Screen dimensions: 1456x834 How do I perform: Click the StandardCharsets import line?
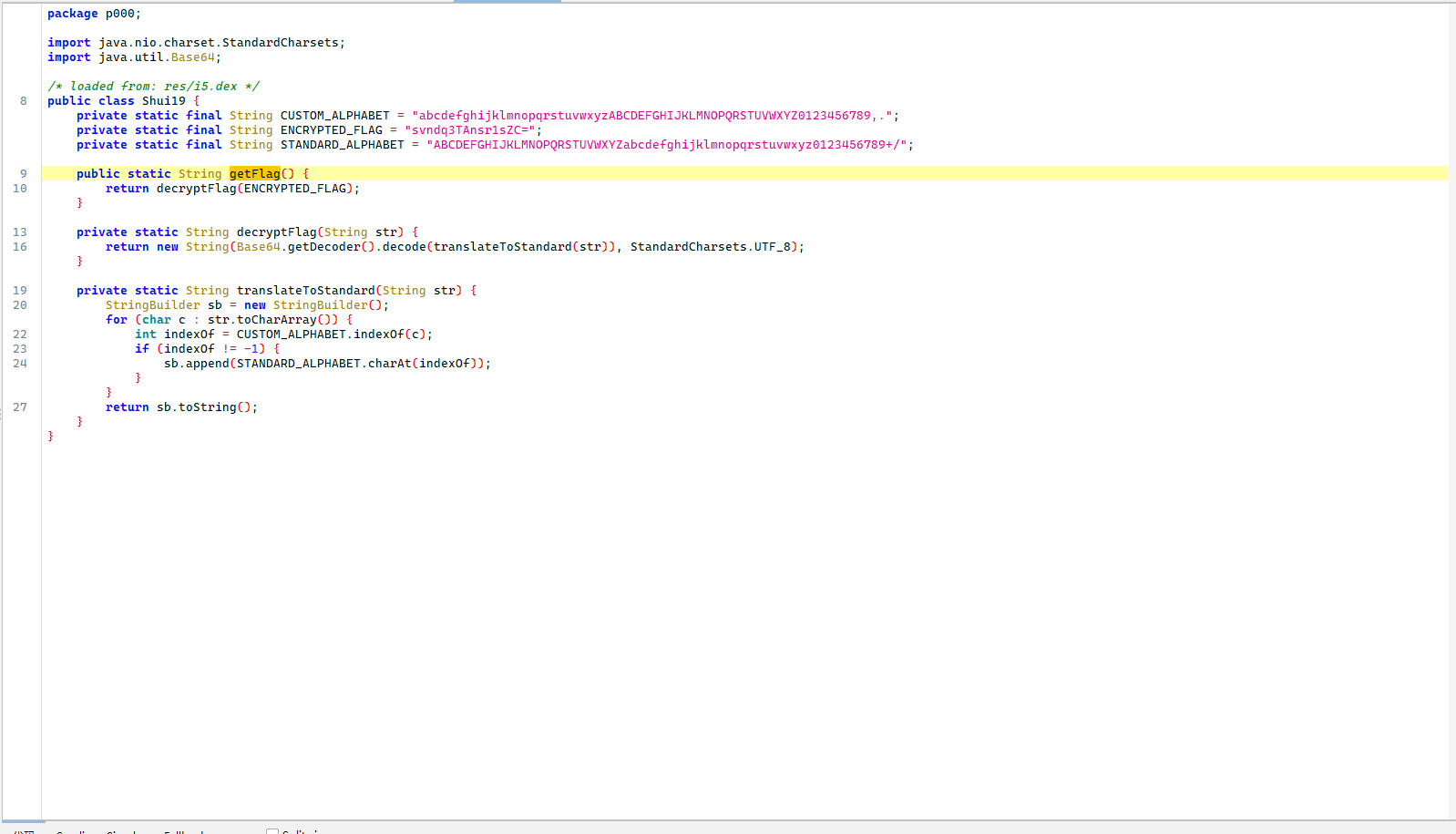[197, 42]
